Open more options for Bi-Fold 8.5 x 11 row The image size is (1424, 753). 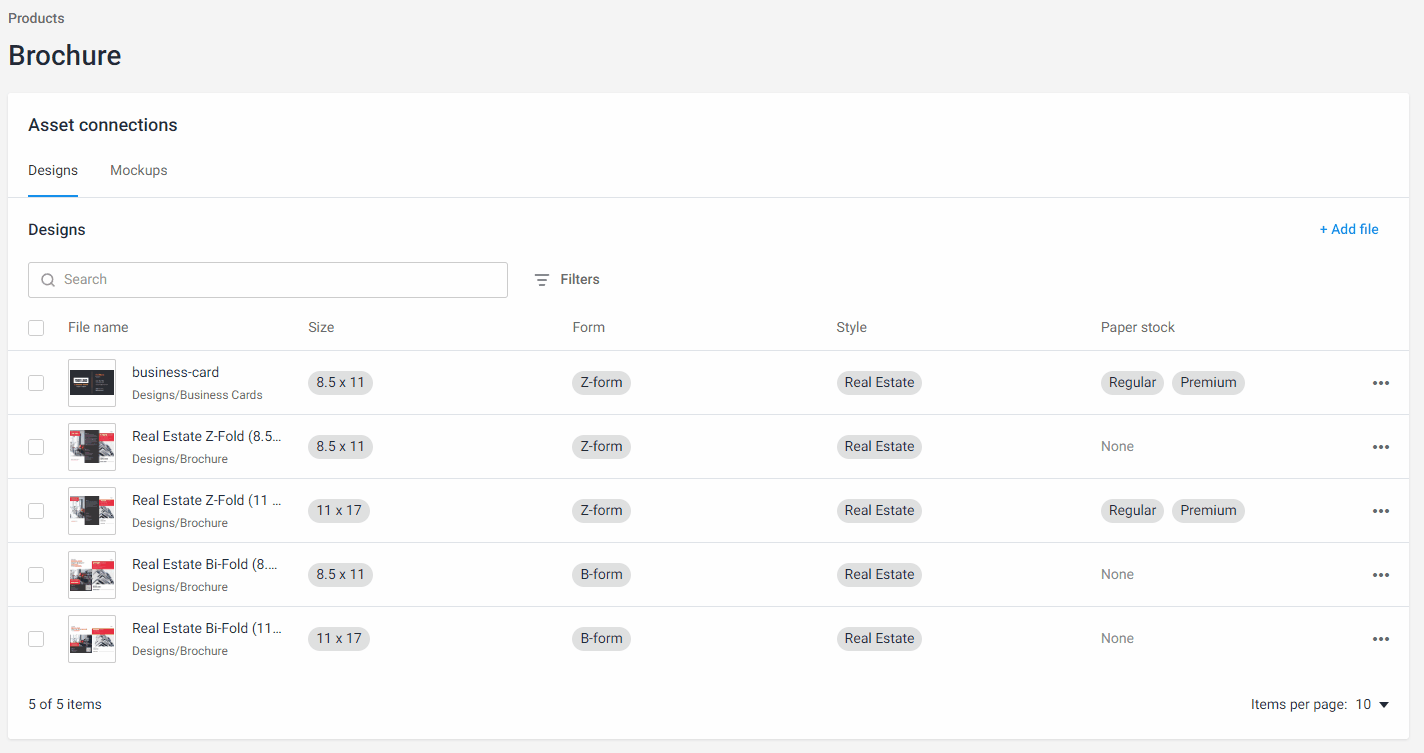[1380, 575]
